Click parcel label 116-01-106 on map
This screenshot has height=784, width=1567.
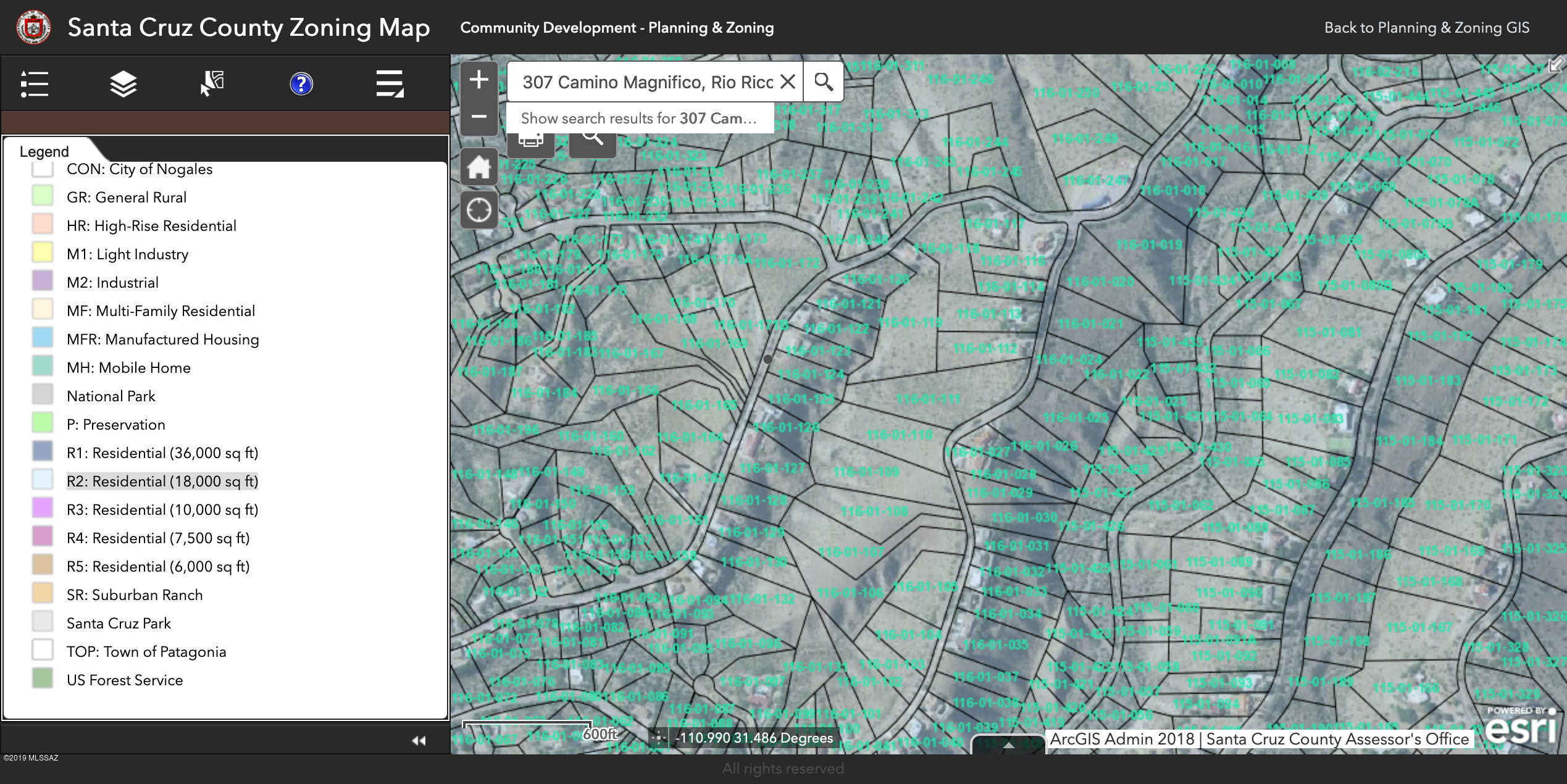coord(850,593)
